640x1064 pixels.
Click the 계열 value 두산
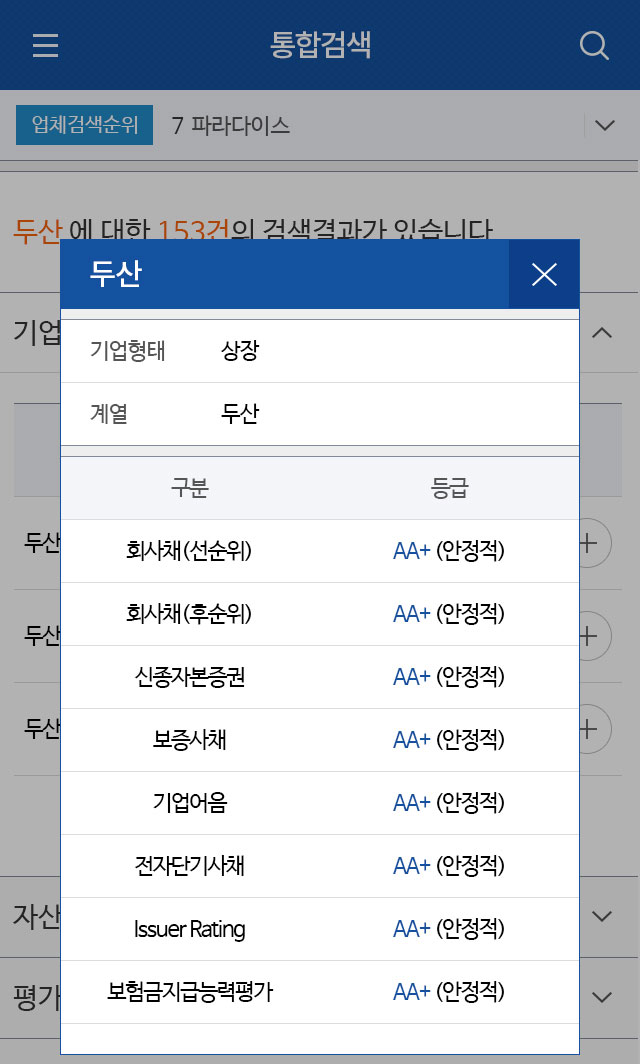pyautogui.click(x=240, y=413)
